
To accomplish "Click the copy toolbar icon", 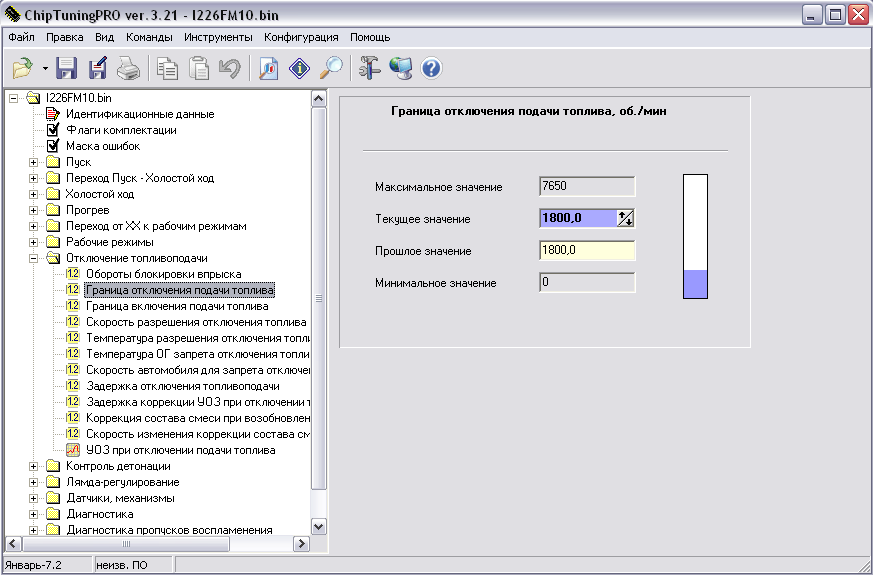I will [167, 68].
